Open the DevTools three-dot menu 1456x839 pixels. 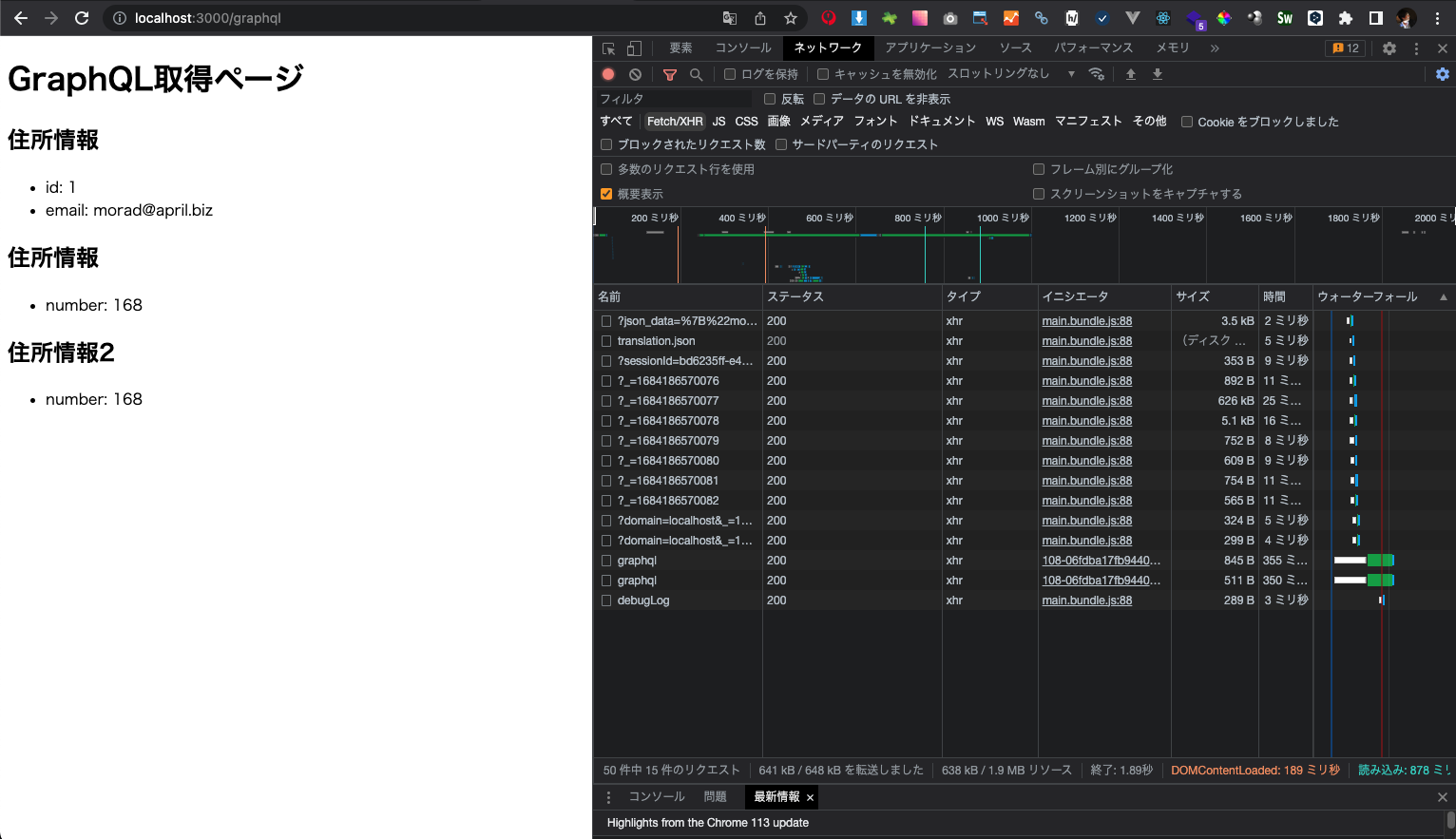(x=1417, y=48)
